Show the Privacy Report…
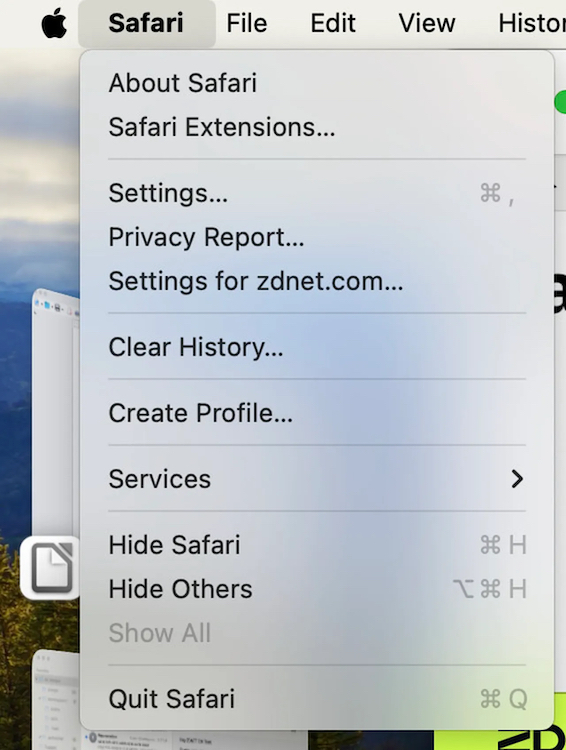The height and width of the screenshot is (750, 566). pyautogui.click(x=317, y=237)
